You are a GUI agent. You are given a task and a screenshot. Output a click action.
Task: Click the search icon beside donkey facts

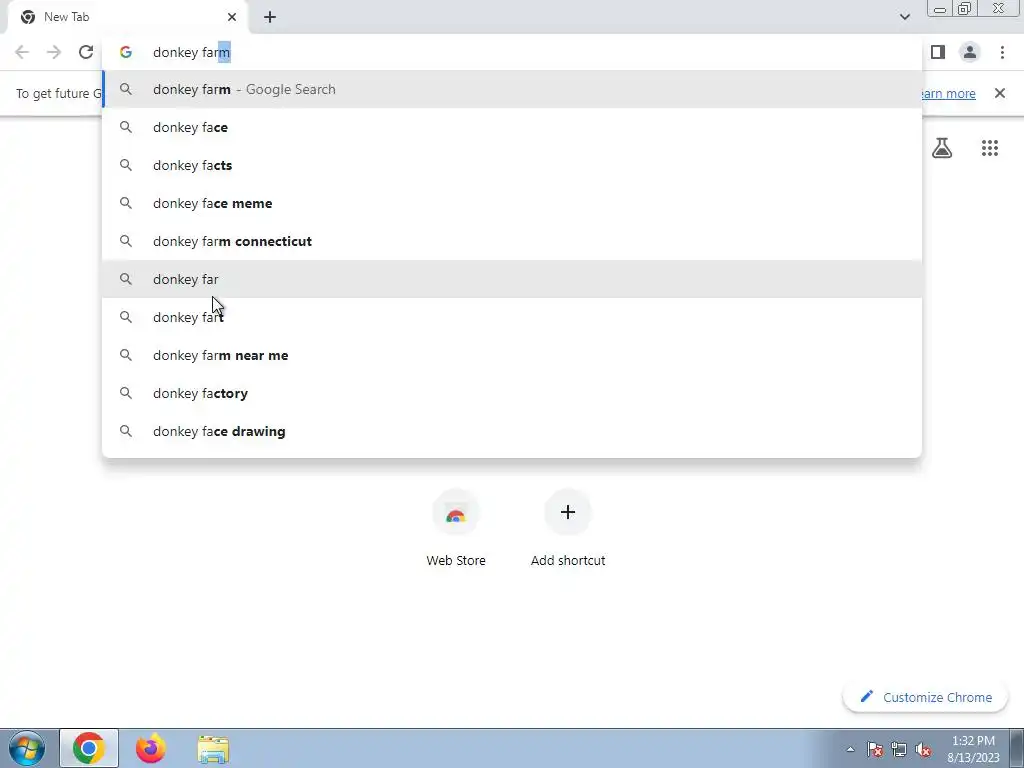pyautogui.click(x=126, y=165)
